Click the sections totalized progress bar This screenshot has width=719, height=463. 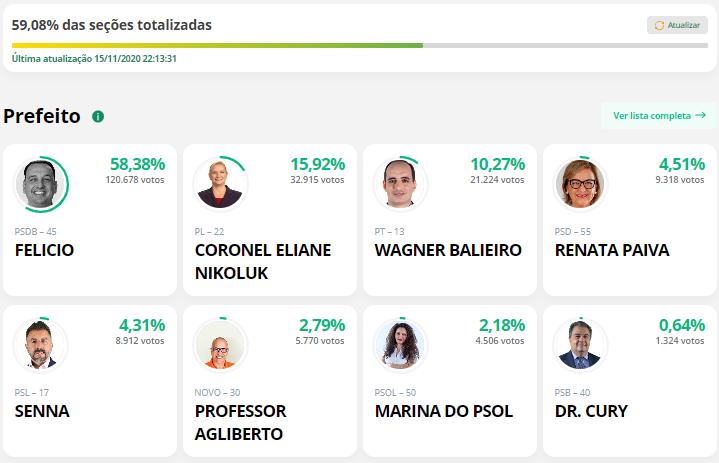point(360,45)
